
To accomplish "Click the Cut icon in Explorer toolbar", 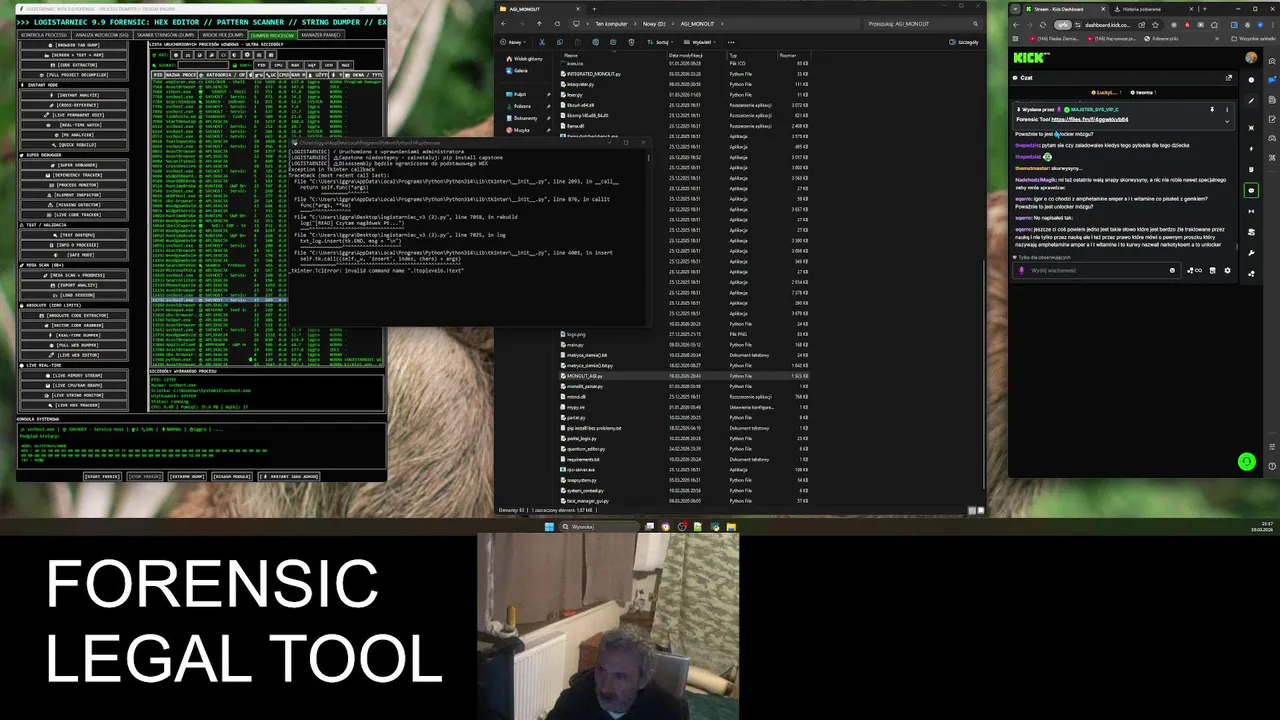I will pyautogui.click(x=542, y=42).
